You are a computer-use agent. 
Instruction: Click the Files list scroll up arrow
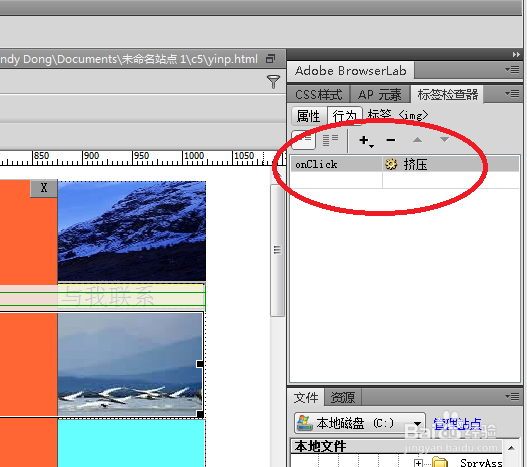pyautogui.click(x=511, y=448)
